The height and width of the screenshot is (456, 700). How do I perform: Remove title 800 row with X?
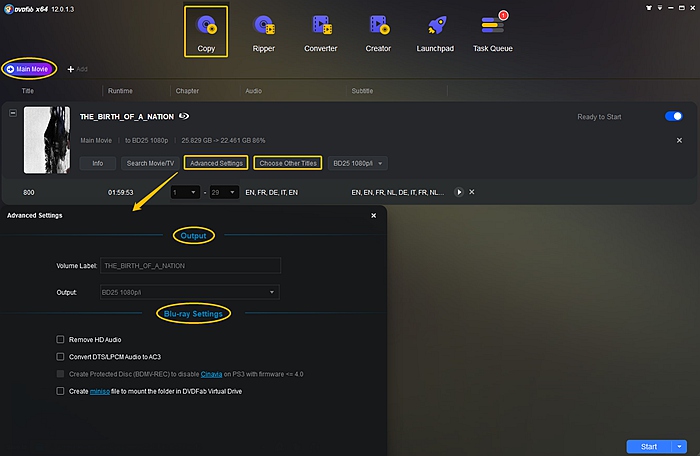click(x=472, y=192)
